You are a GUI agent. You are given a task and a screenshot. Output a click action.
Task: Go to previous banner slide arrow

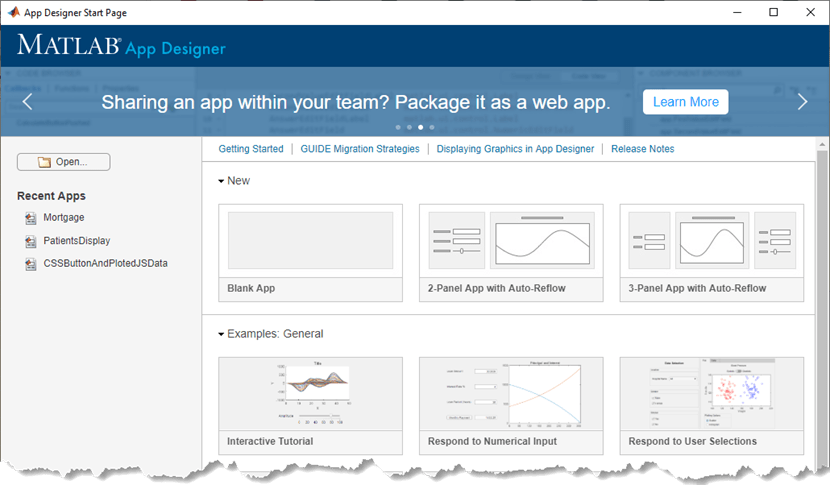pos(27,101)
